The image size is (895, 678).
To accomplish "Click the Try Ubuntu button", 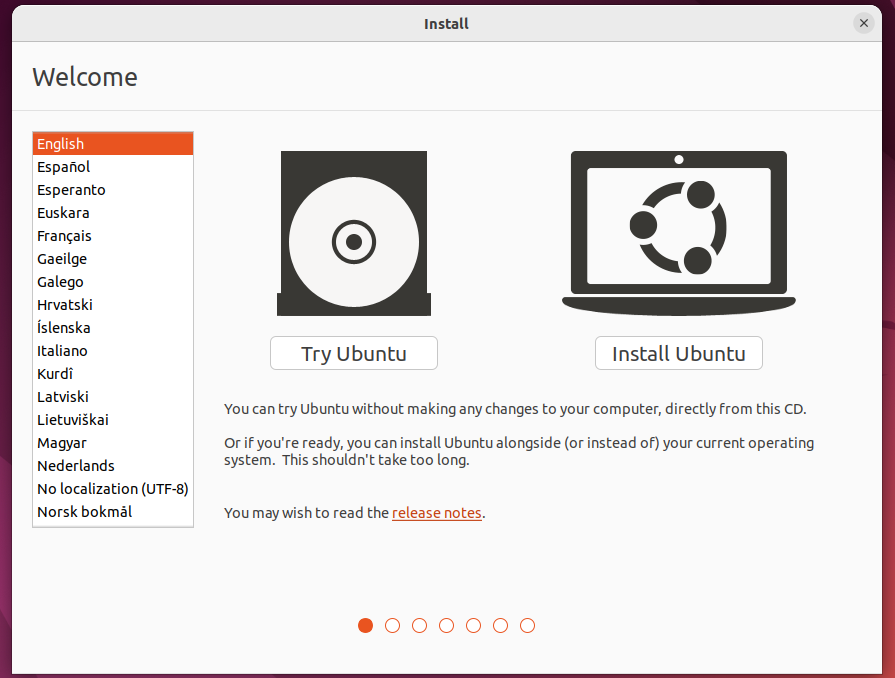I will point(354,353).
